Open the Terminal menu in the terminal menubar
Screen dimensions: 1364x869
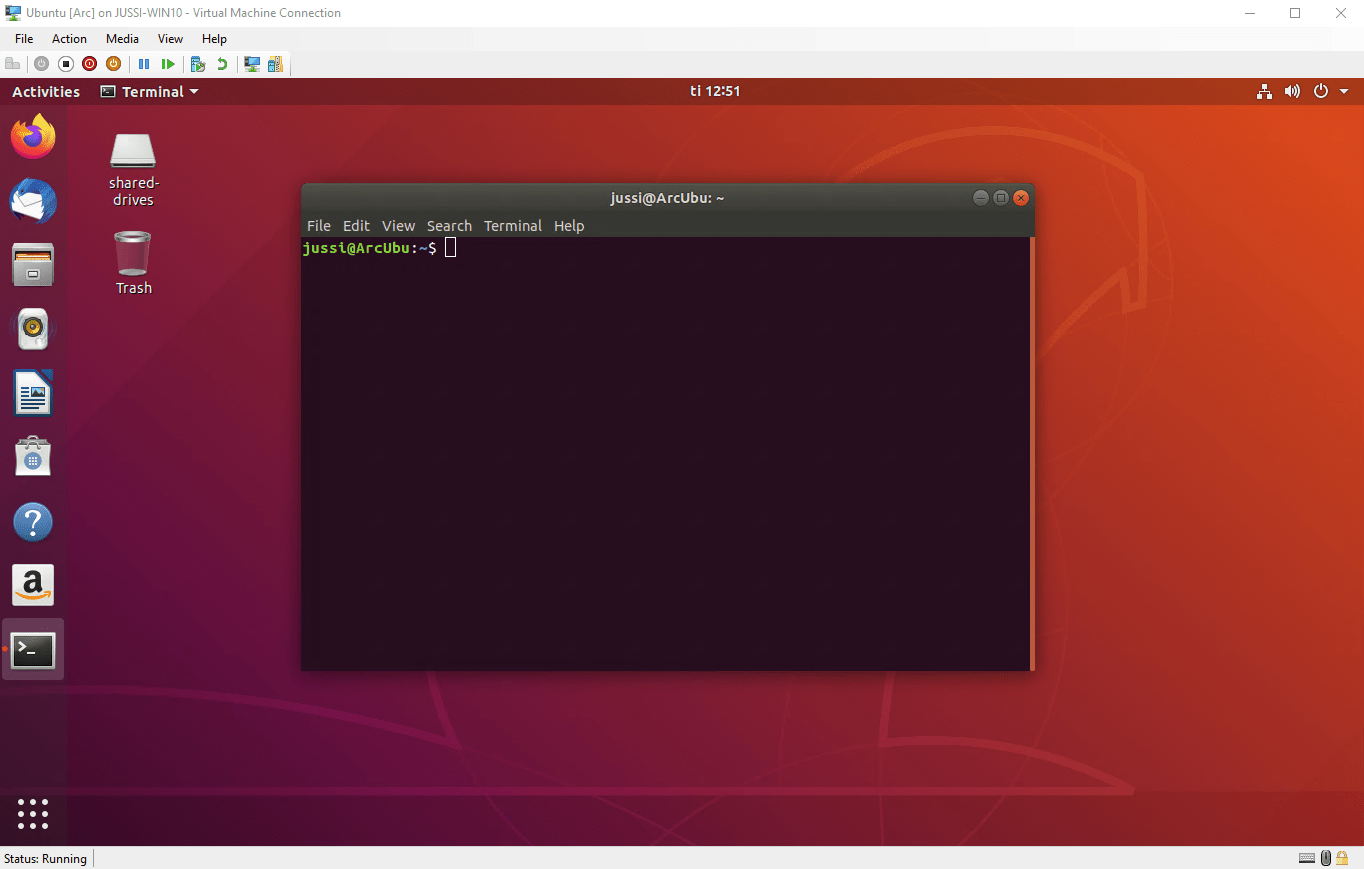[513, 226]
